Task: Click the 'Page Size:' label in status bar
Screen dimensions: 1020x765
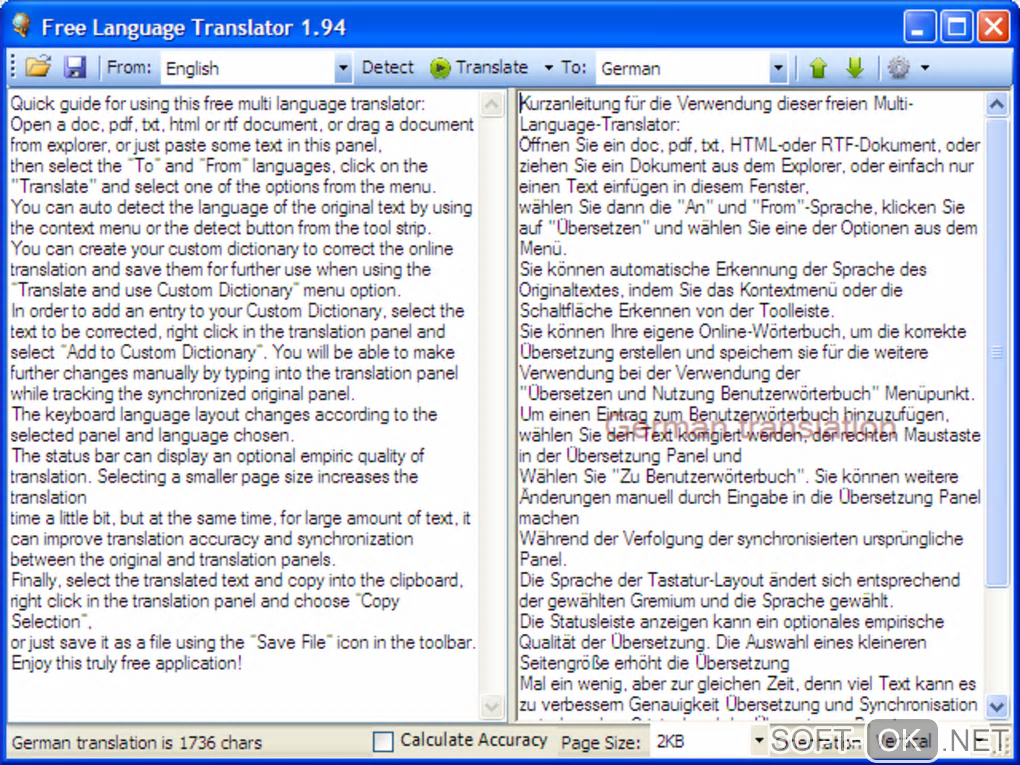Action: pyautogui.click(x=600, y=742)
